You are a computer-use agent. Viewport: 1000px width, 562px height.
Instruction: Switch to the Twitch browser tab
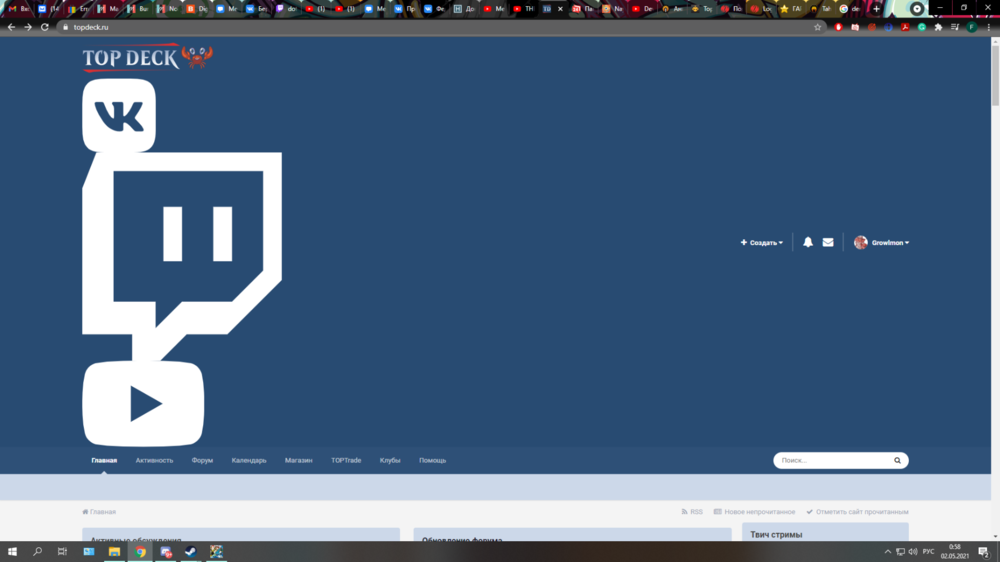287,9
